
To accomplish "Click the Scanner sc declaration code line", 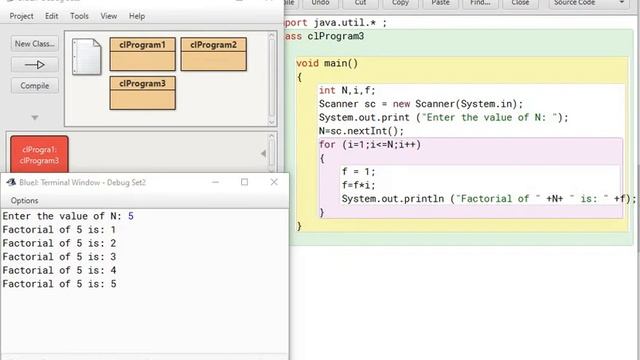I will pos(420,104).
